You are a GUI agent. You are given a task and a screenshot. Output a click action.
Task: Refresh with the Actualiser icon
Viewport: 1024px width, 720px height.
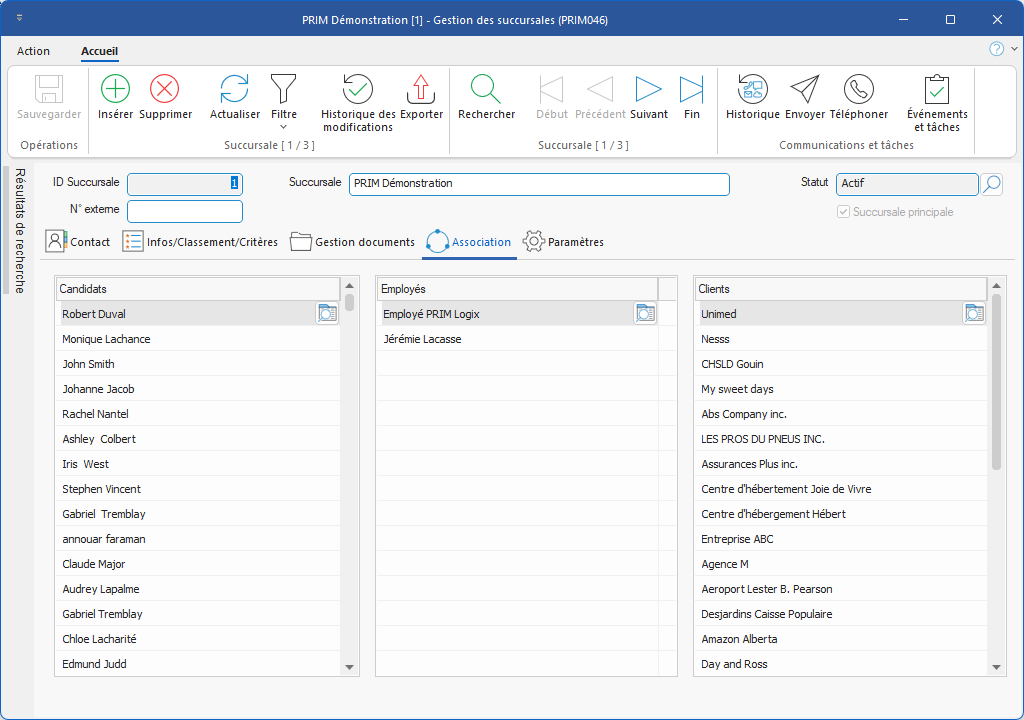(234, 90)
